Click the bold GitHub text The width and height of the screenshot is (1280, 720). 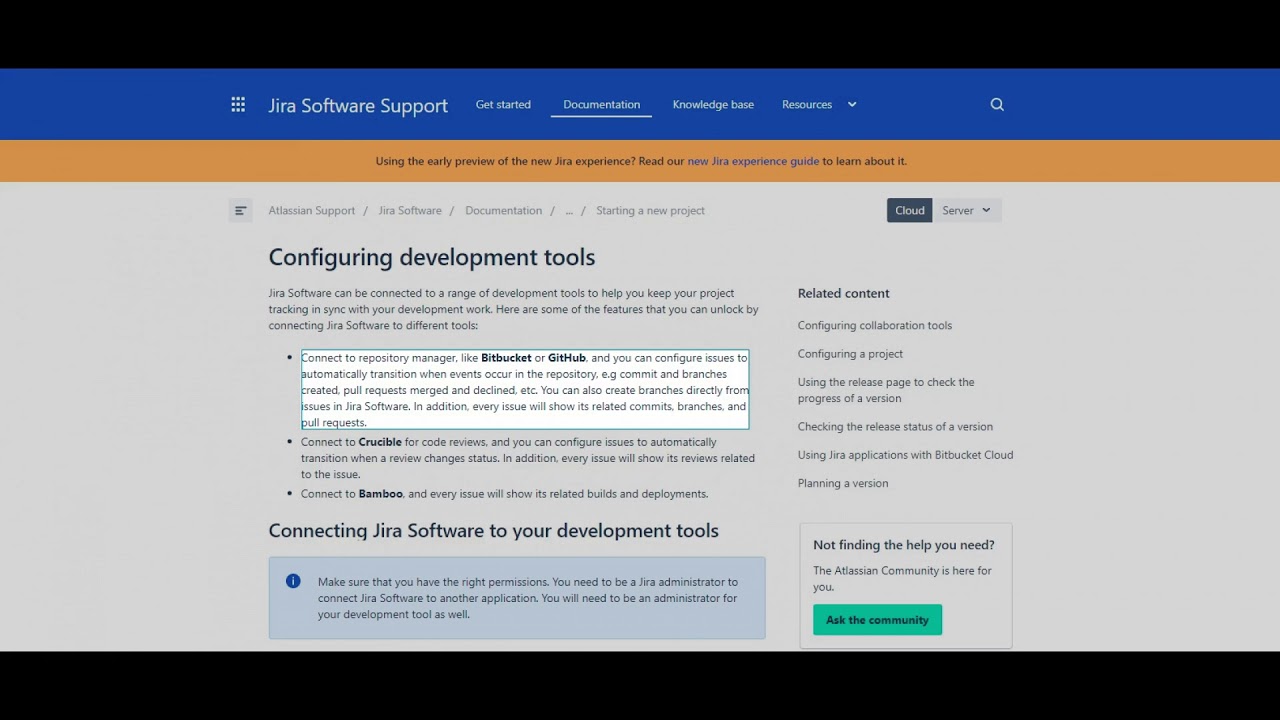567,358
